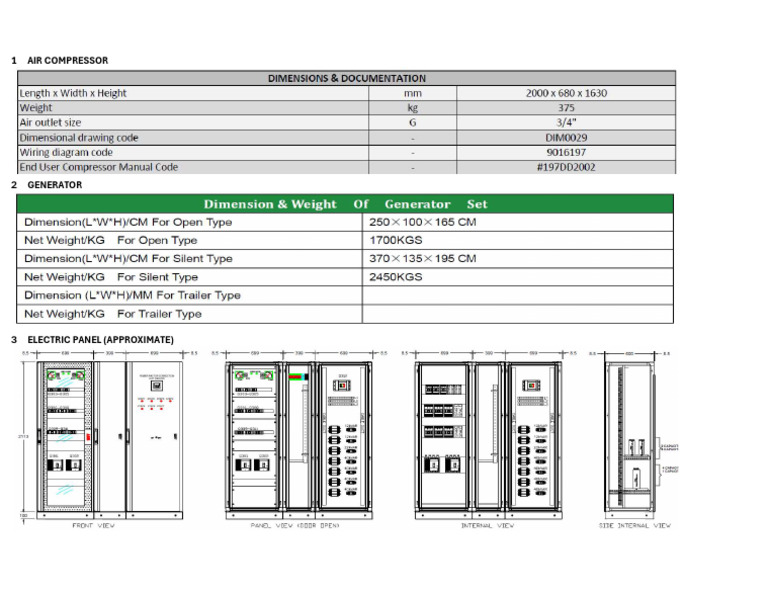Click the side internal view drawing
The height and width of the screenshot is (594, 768).
coord(630,440)
